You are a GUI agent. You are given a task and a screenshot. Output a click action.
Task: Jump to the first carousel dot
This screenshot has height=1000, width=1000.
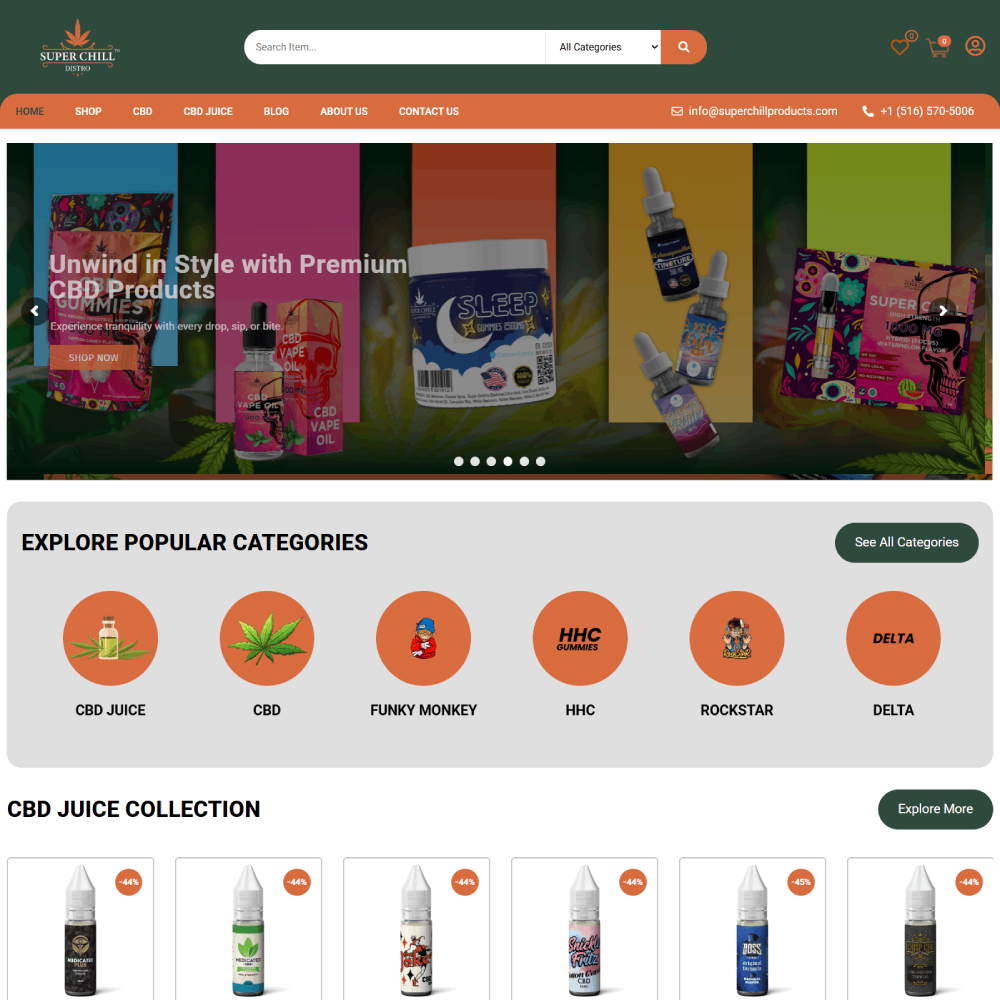pyautogui.click(x=459, y=461)
